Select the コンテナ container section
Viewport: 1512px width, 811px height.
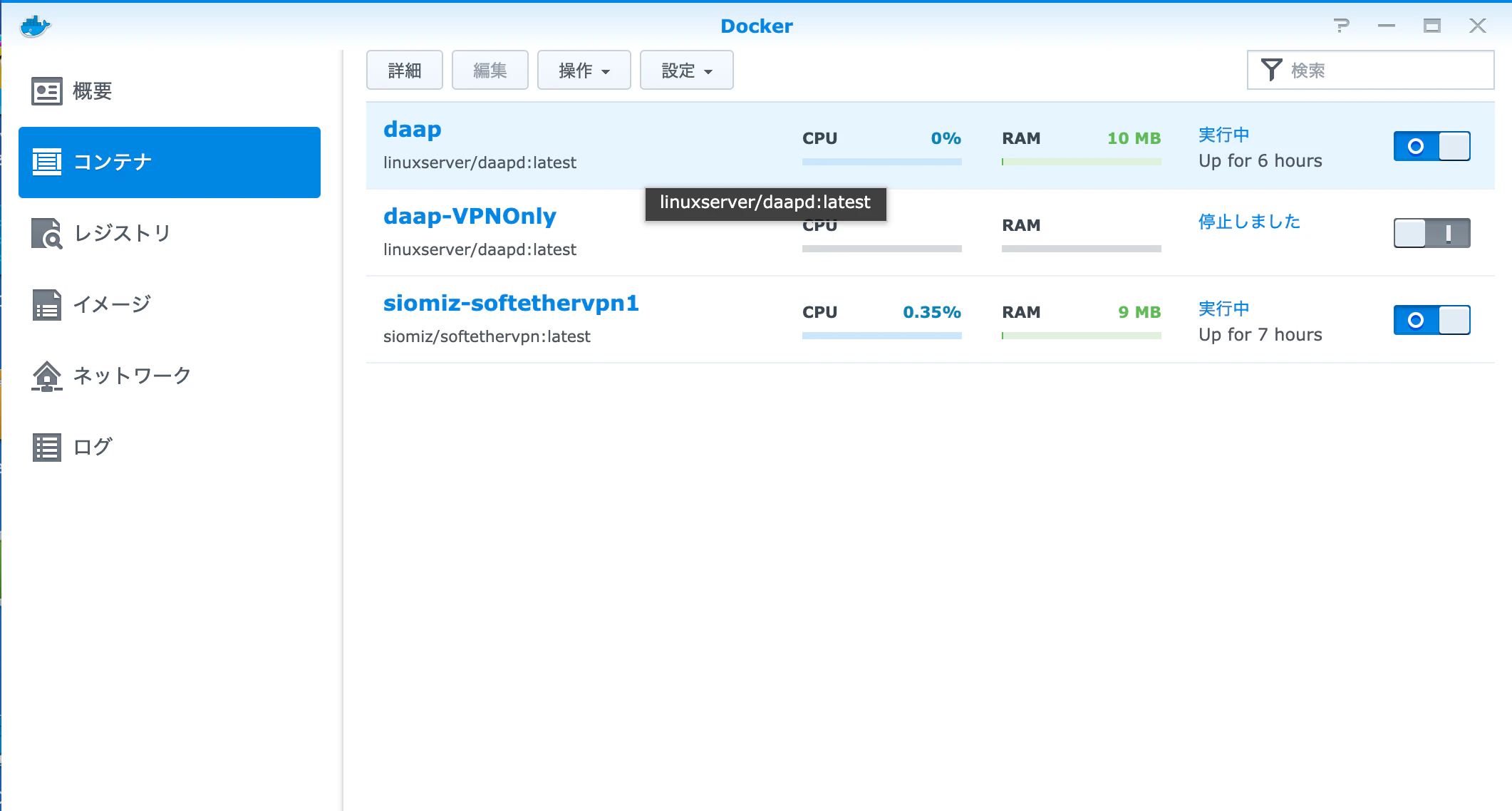coord(170,162)
